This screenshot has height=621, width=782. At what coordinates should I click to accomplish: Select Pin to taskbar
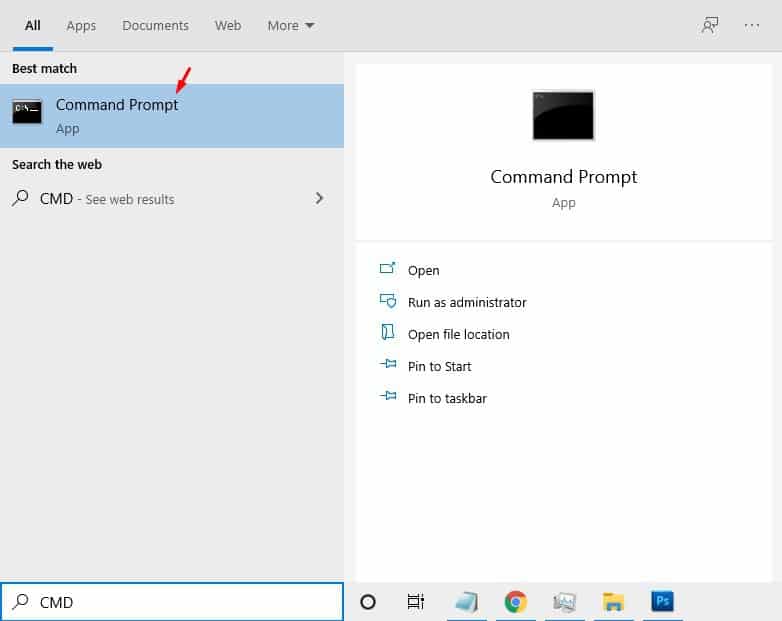447,399
